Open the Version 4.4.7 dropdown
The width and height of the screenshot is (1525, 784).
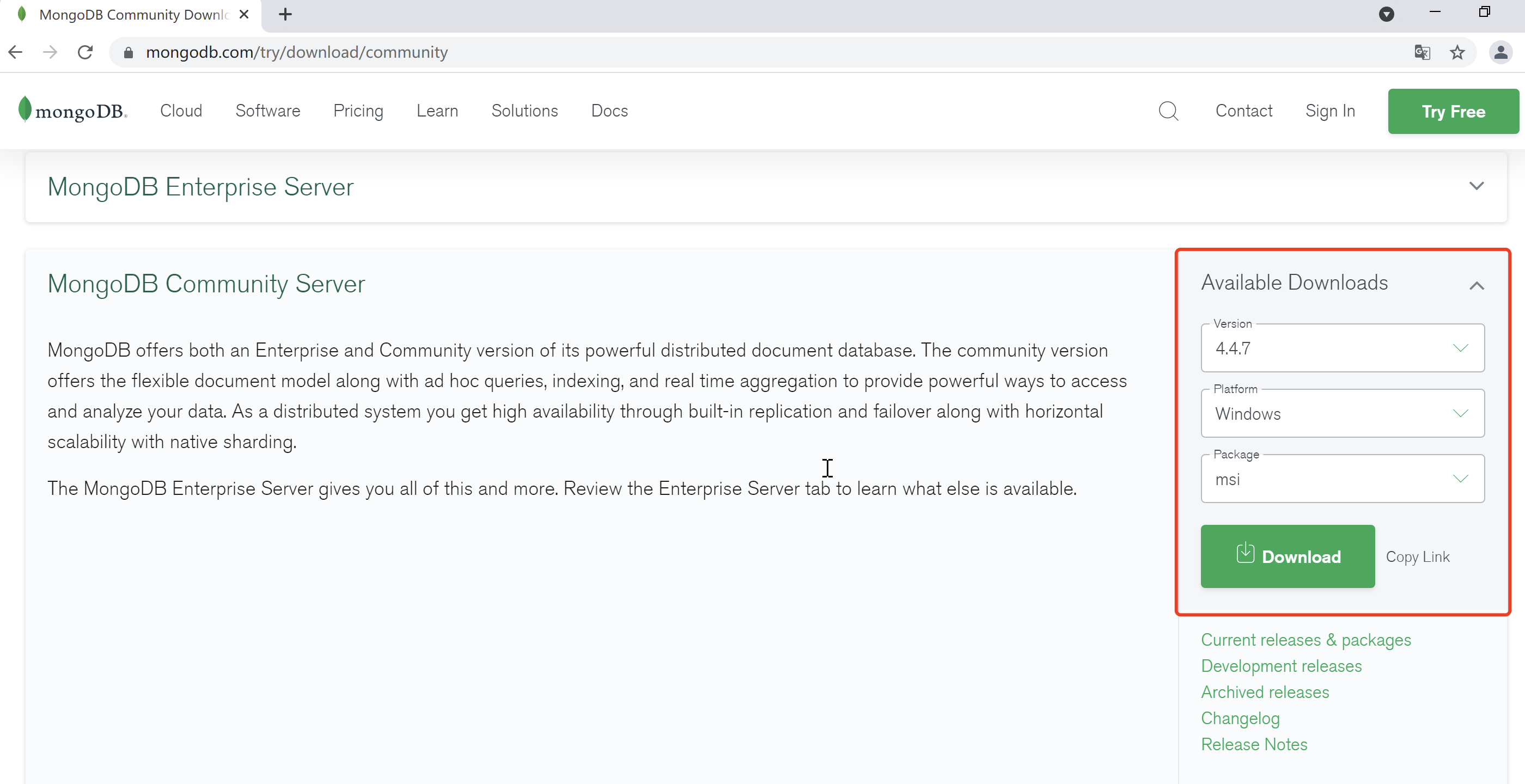[x=1342, y=348]
